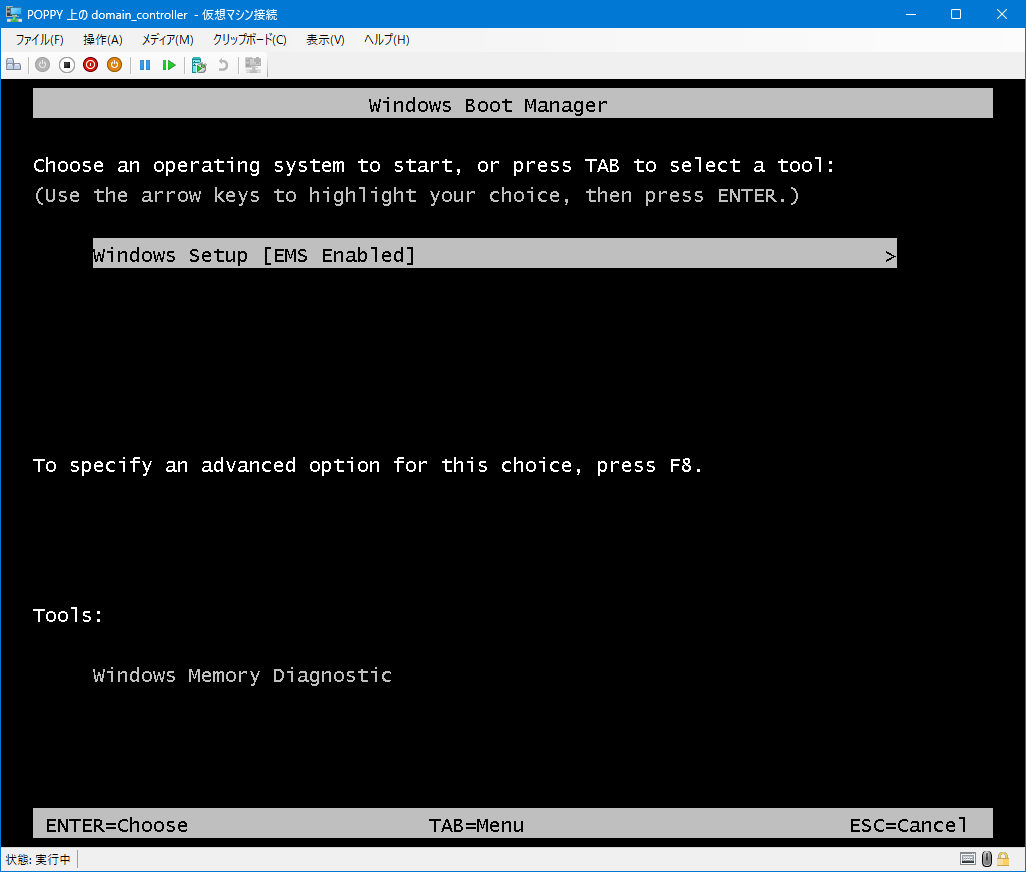Select the Windows Setup [EMS Enabled] boot entry
The height and width of the screenshot is (872, 1026).
[x=495, y=253]
